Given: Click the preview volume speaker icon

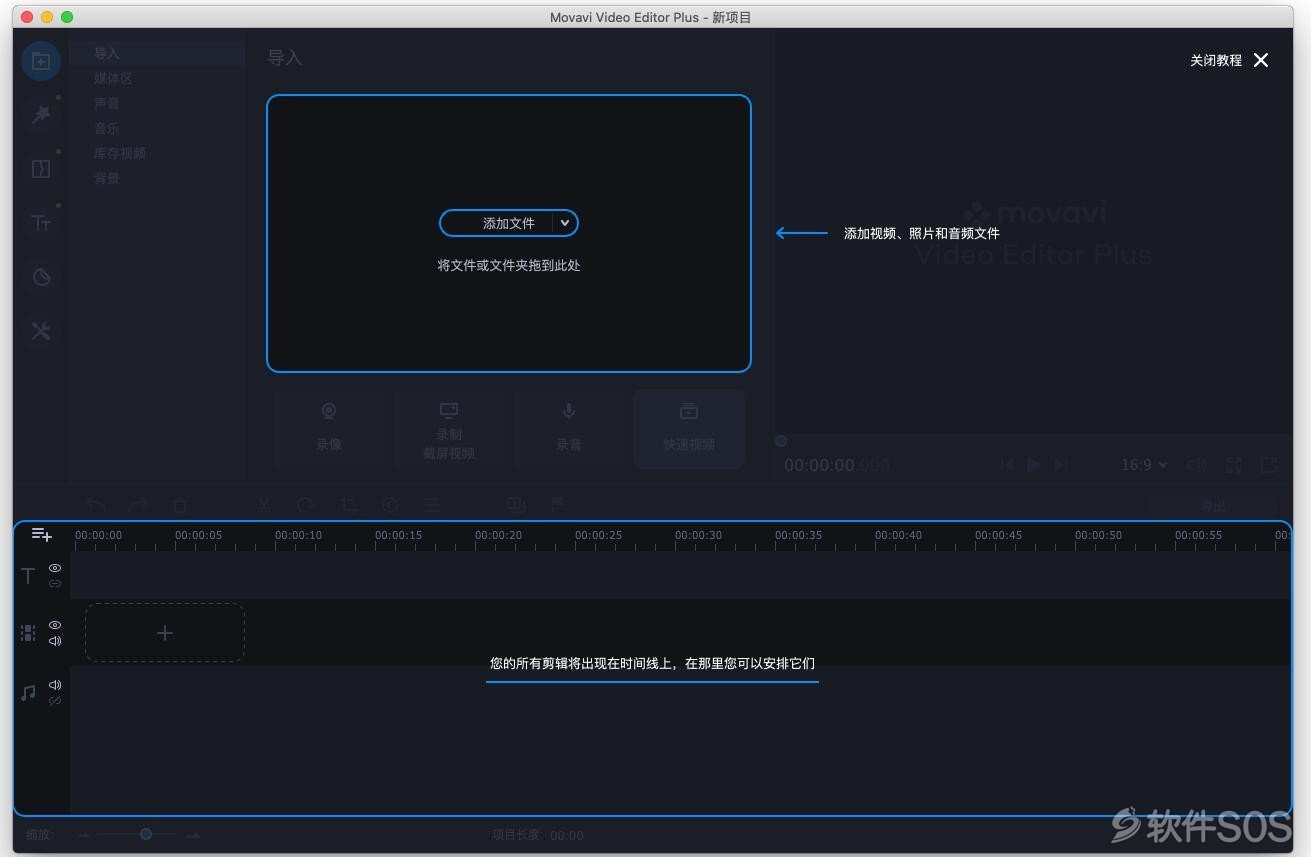Looking at the screenshot, I should point(1196,465).
